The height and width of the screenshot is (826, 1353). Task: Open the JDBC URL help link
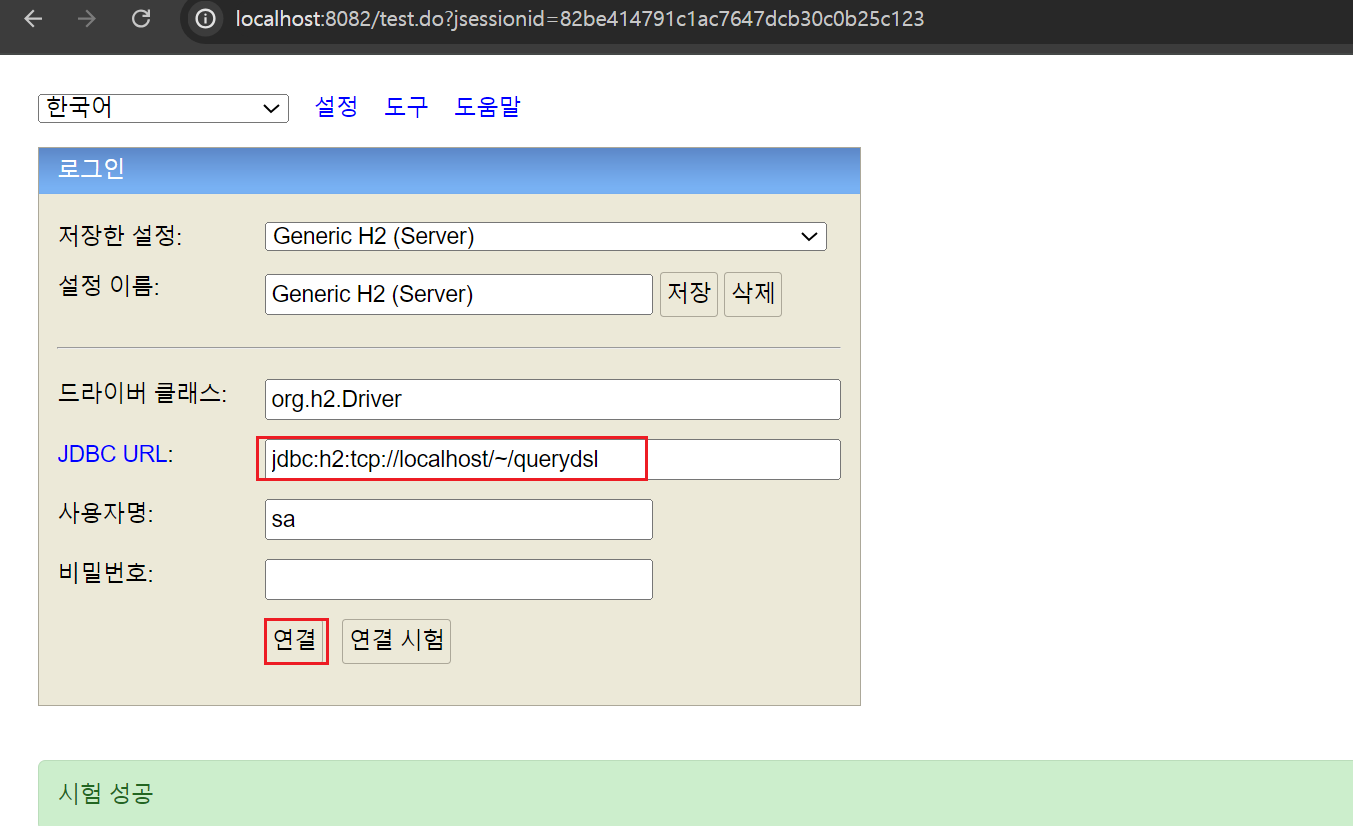[x=112, y=453]
